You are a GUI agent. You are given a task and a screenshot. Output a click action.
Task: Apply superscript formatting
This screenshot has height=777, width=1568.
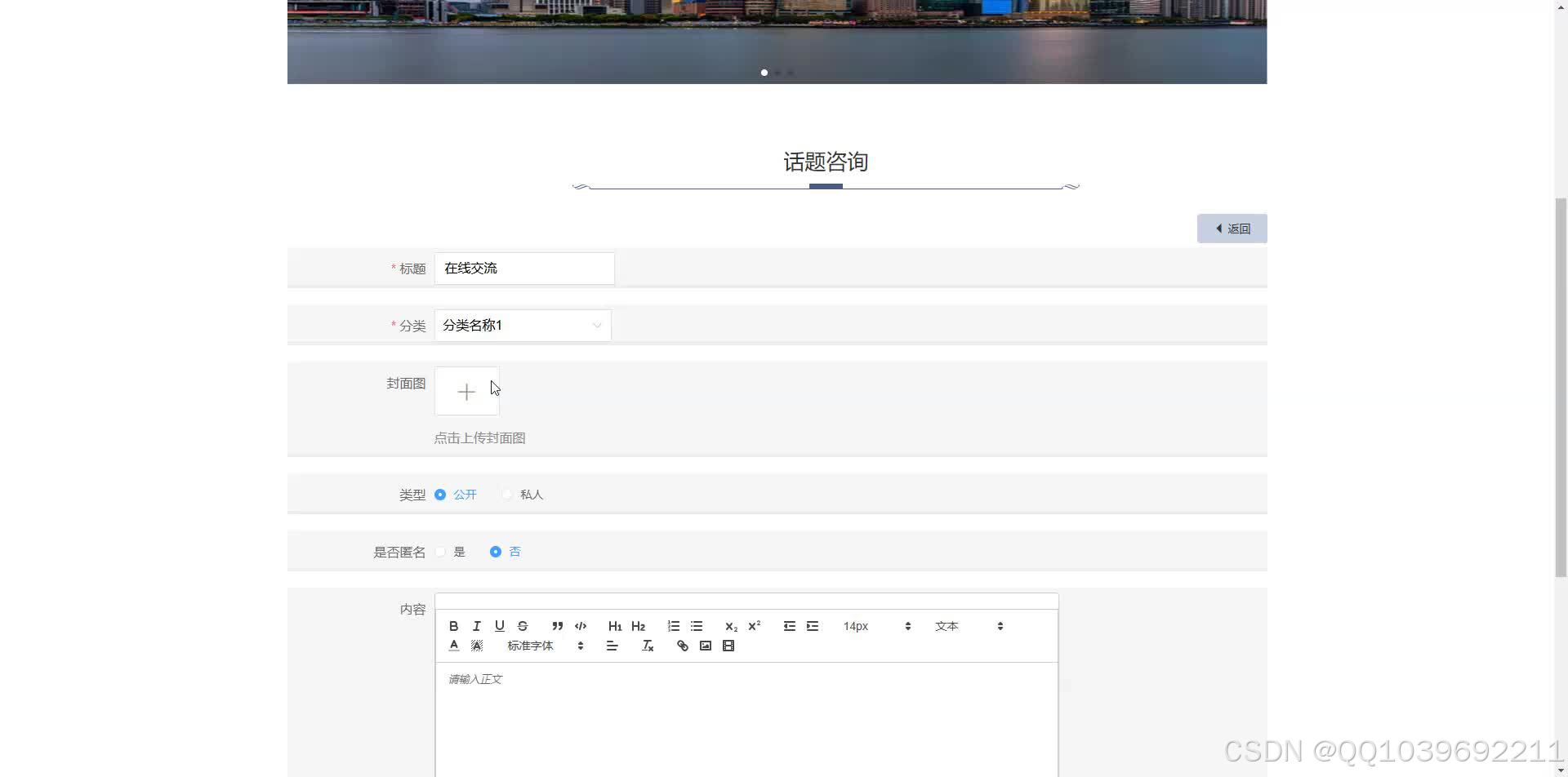[754, 626]
